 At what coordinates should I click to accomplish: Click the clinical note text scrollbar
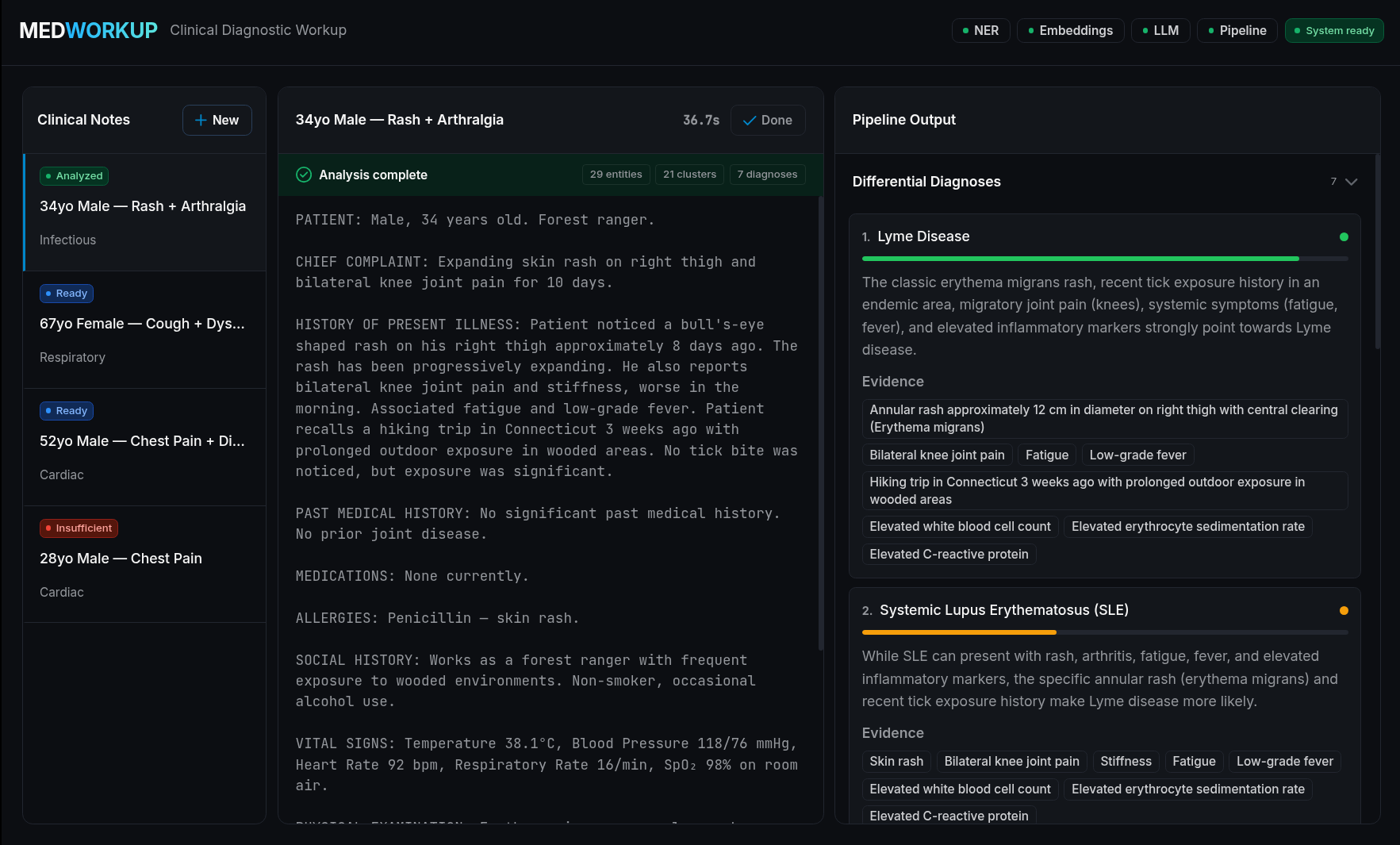coord(820,423)
